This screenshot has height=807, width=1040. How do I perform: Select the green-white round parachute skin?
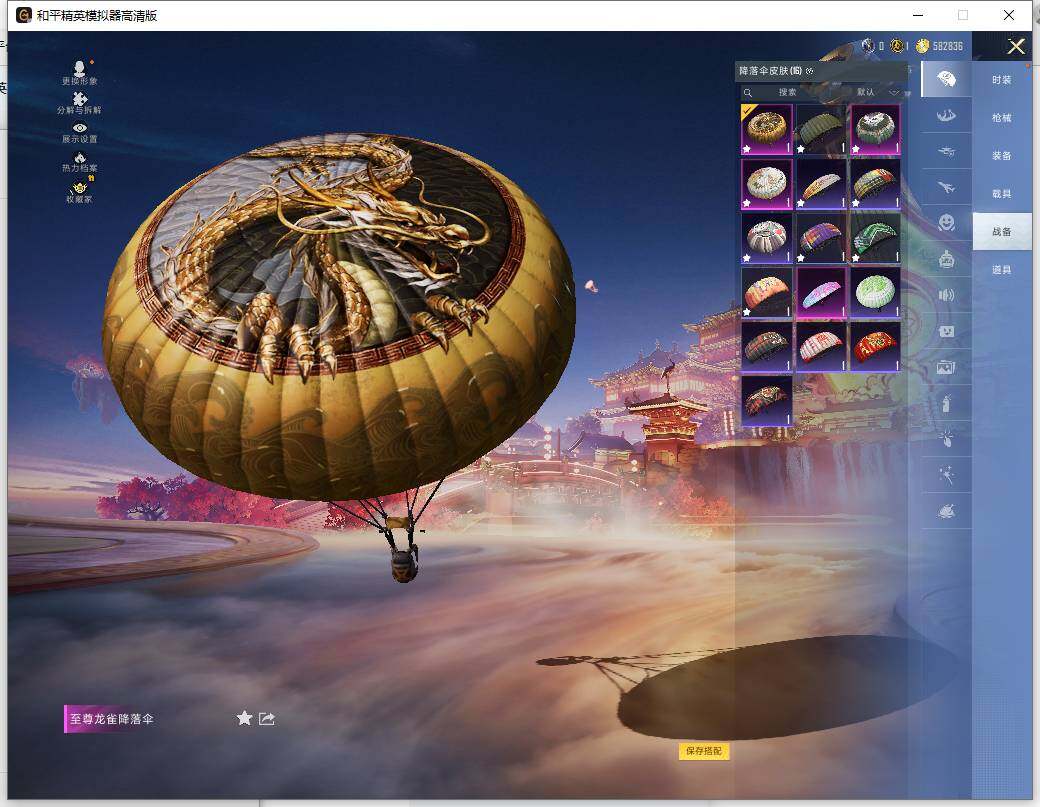pos(876,129)
